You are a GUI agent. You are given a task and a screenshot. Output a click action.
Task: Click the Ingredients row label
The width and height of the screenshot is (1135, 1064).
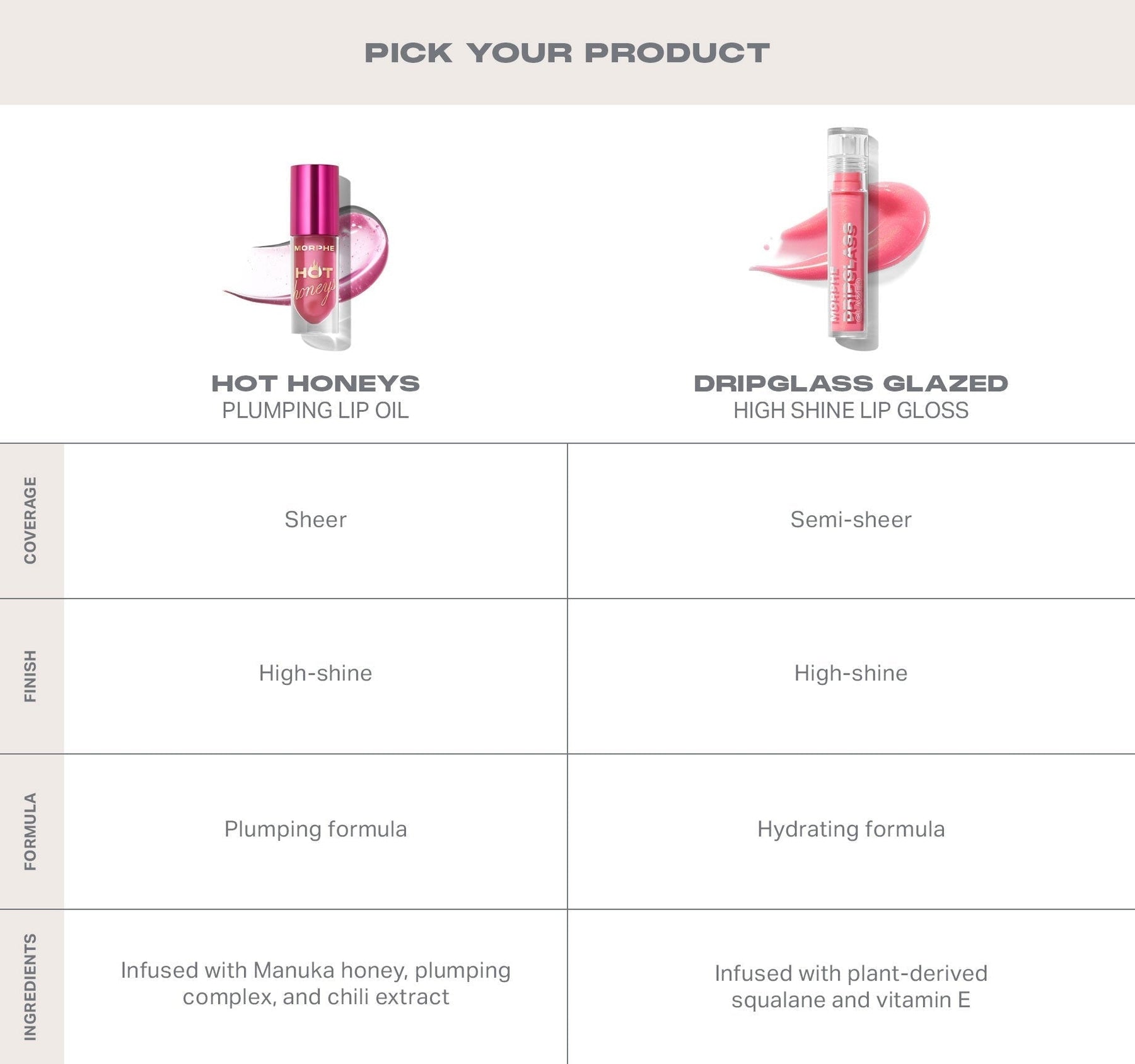pos(30,986)
